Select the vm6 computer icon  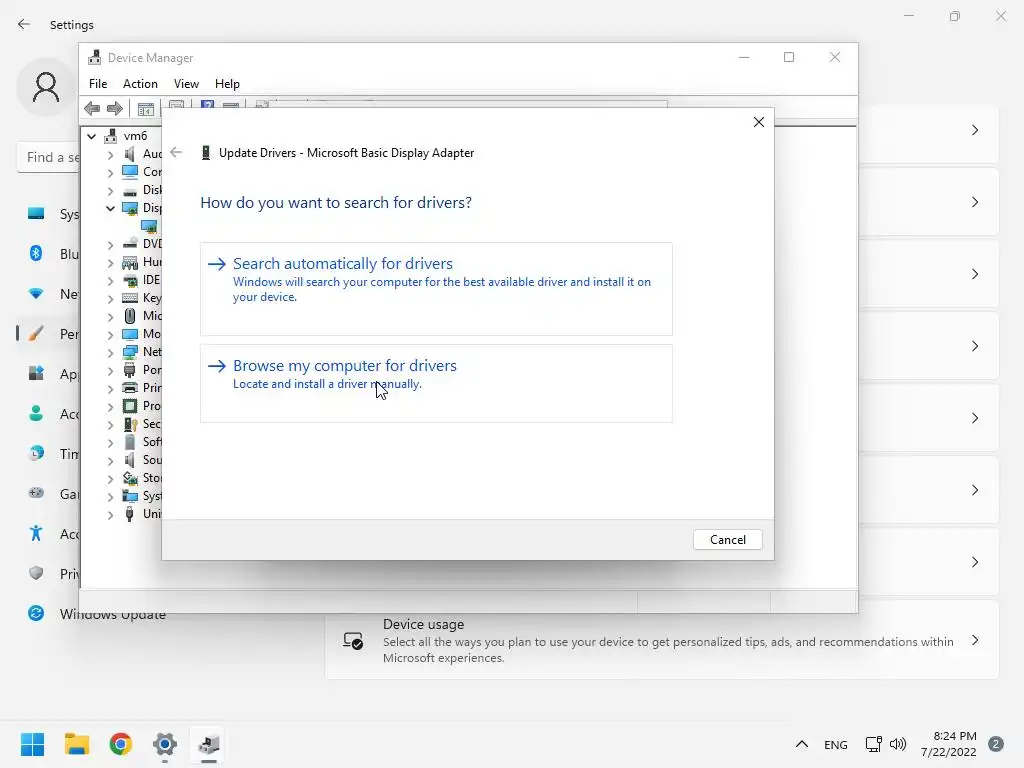pos(111,136)
